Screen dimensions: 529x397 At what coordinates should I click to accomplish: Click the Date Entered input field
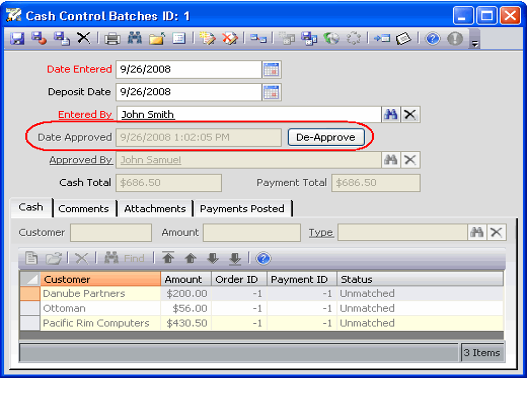[189, 69]
